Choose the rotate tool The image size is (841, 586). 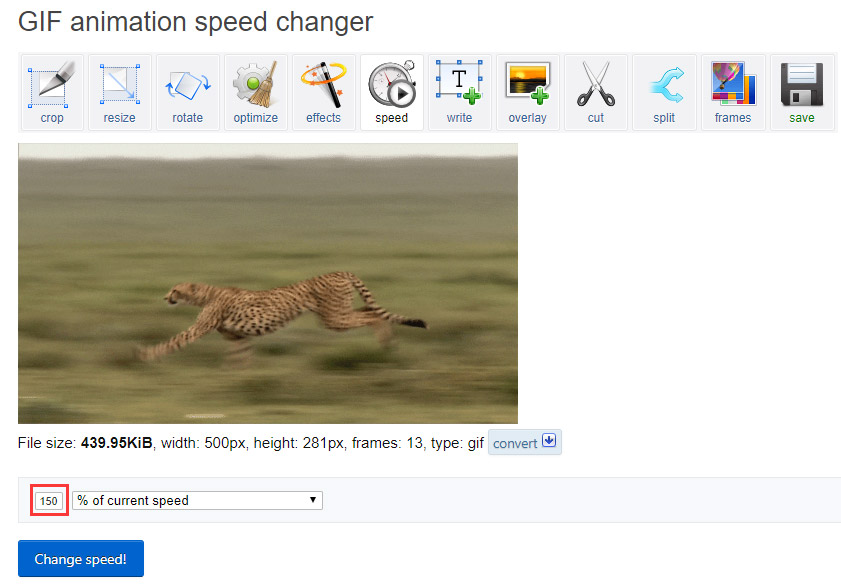[x=187, y=93]
